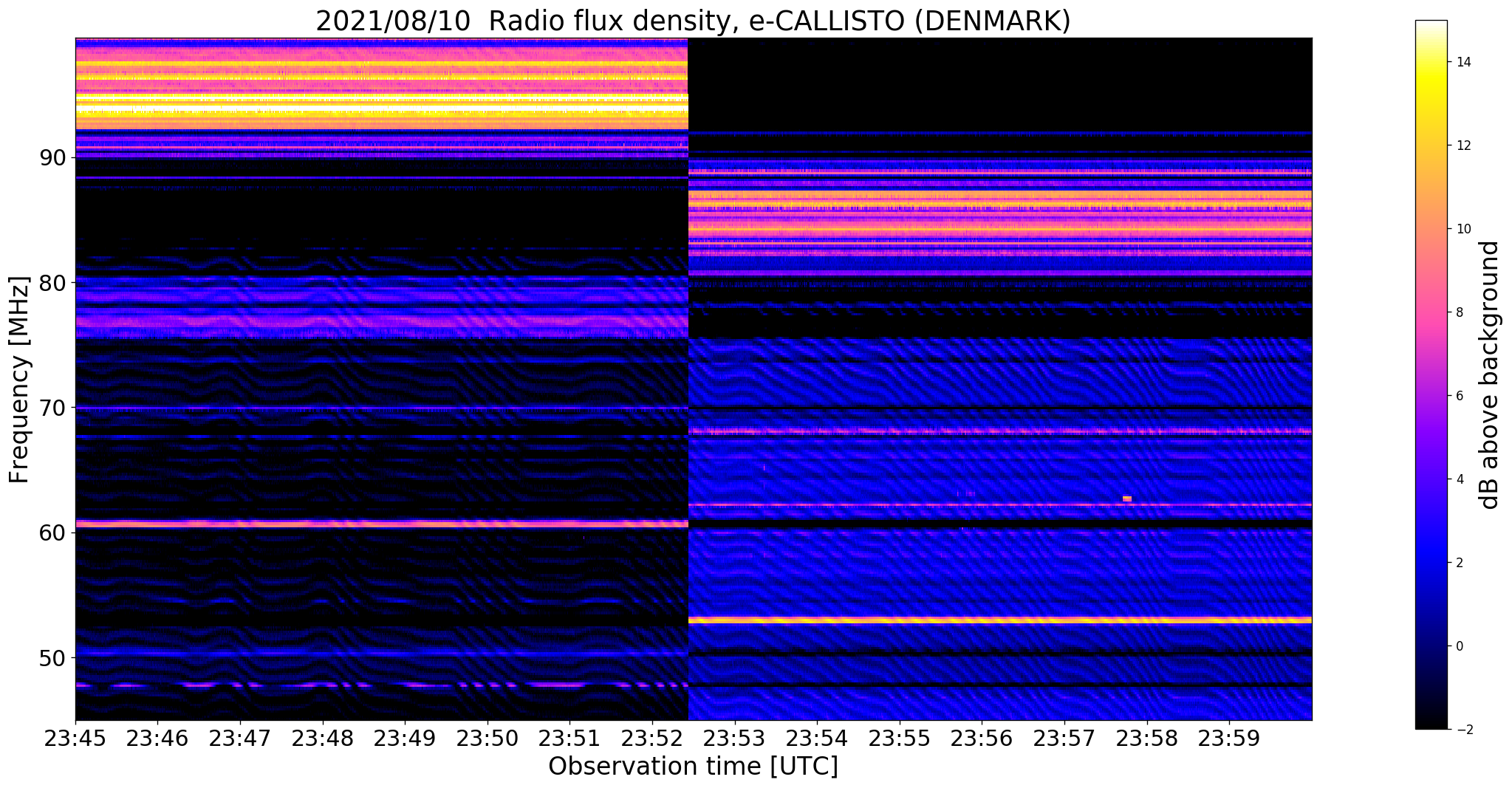Viewport: 1512px width, 788px height.
Task: Click the small orange burst near 23:58
Action: [x=1127, y=499]
